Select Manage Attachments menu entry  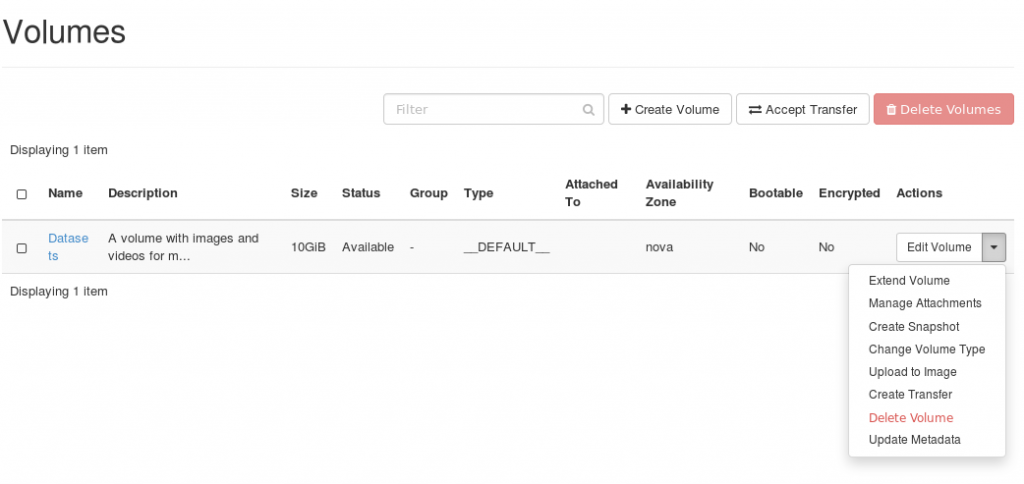tap(925, 304)
